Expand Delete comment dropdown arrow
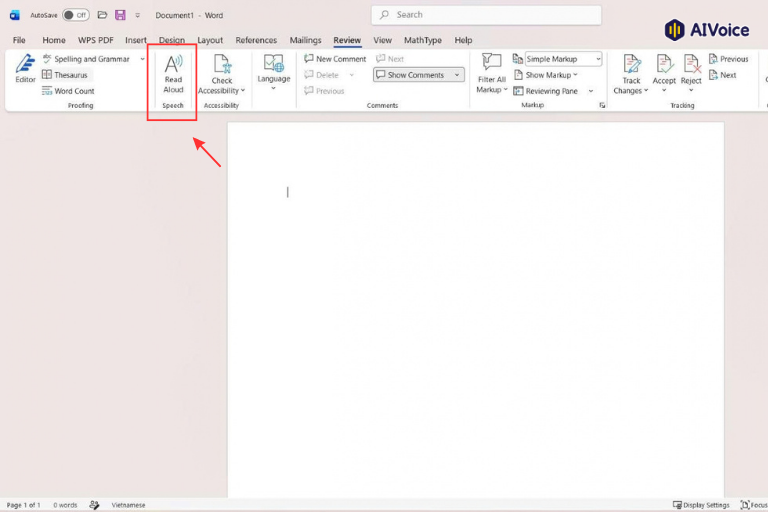This screenshot has width=768, height=512. pos(352,75)
